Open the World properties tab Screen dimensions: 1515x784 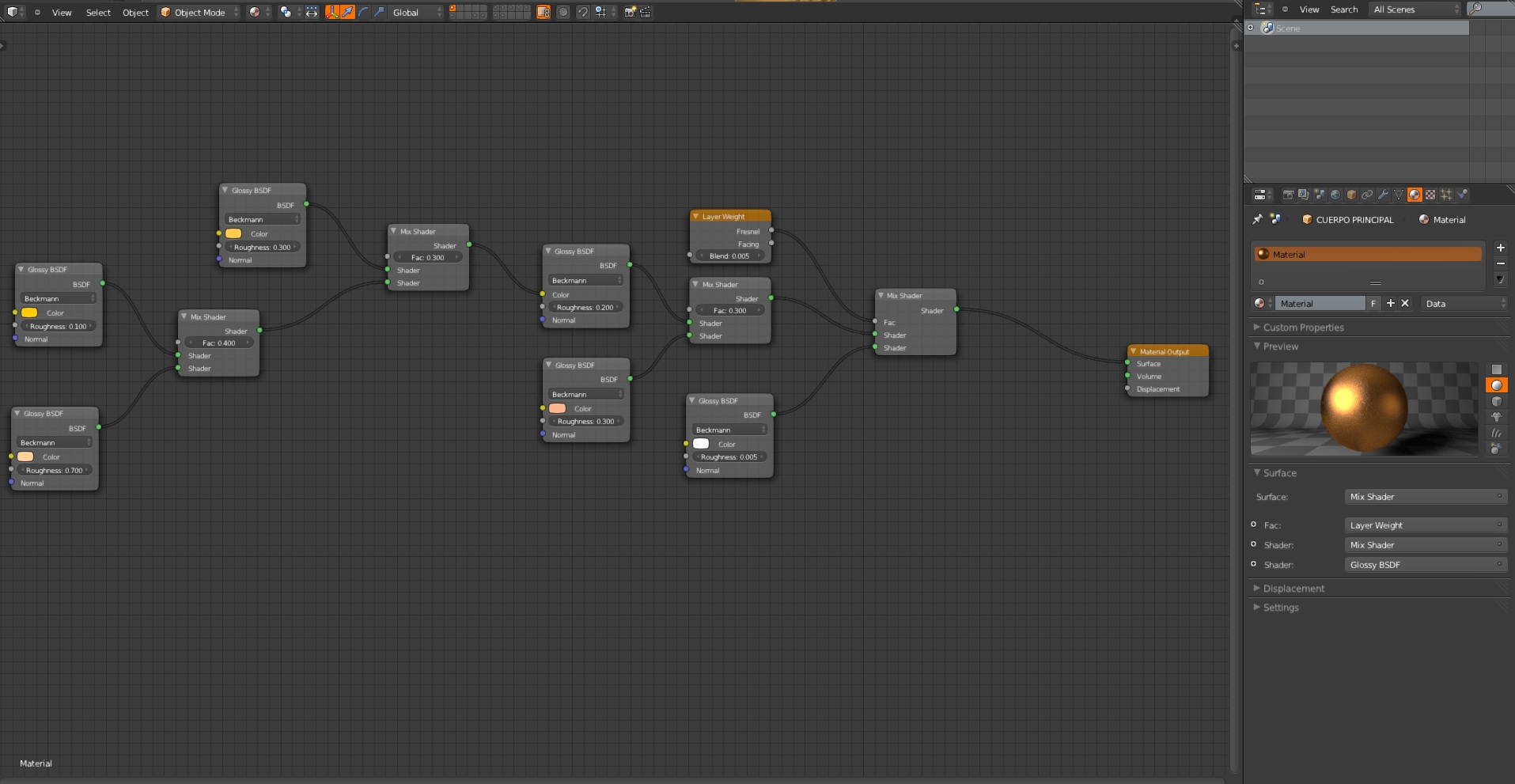[1335, 195]
